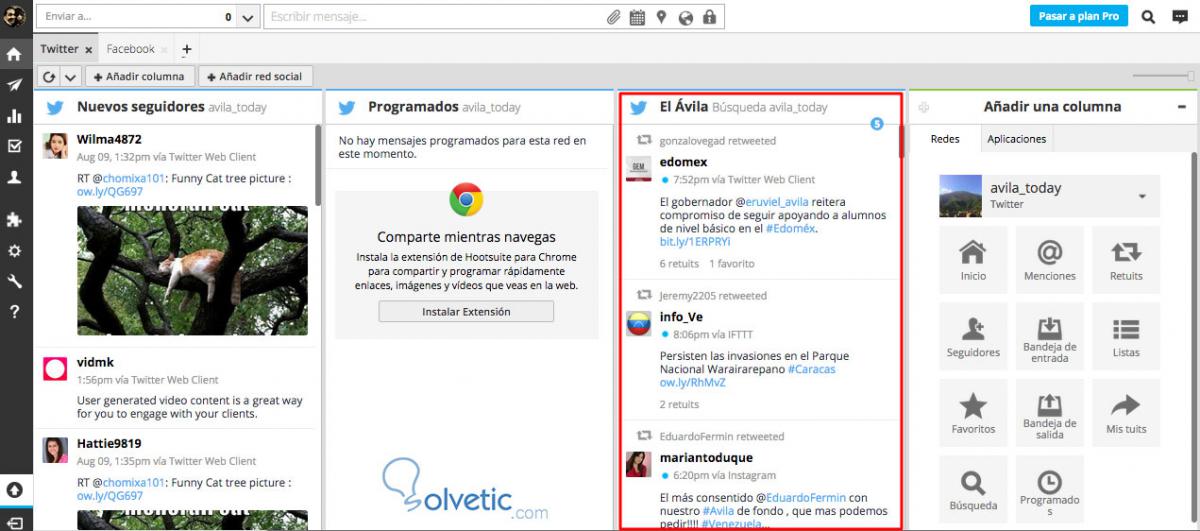This screenshot has width=1200, height=531.
Task: Open search magnifier in top bar
Action: point(1149,16)
